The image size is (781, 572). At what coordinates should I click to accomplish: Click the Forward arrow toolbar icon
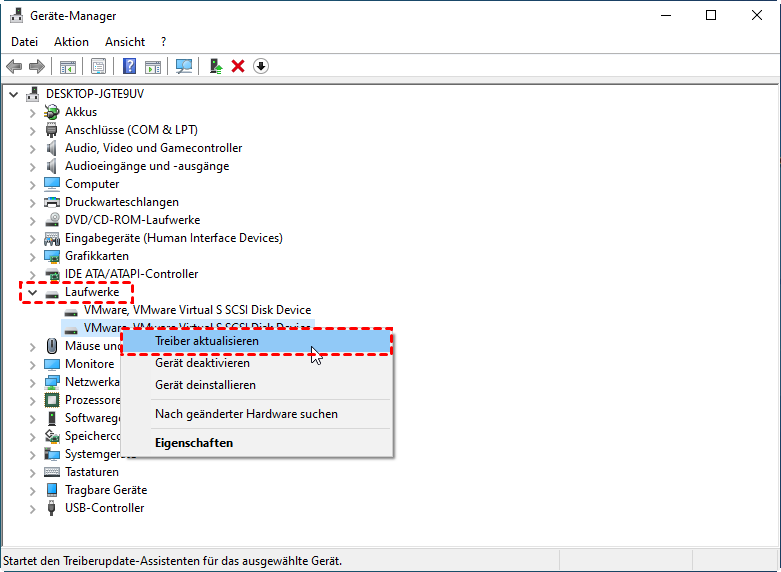pos(37,66)
